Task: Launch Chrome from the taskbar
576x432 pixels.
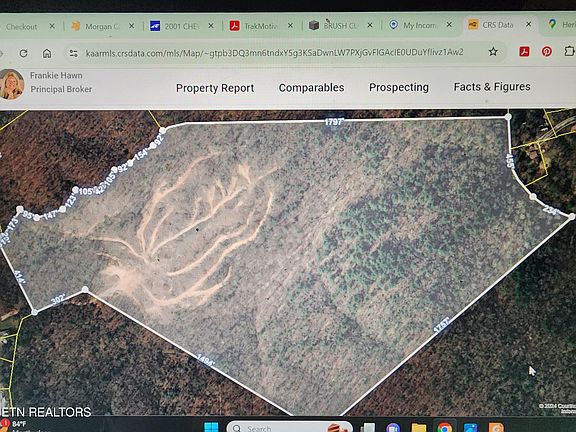Action: click(444, 428)
